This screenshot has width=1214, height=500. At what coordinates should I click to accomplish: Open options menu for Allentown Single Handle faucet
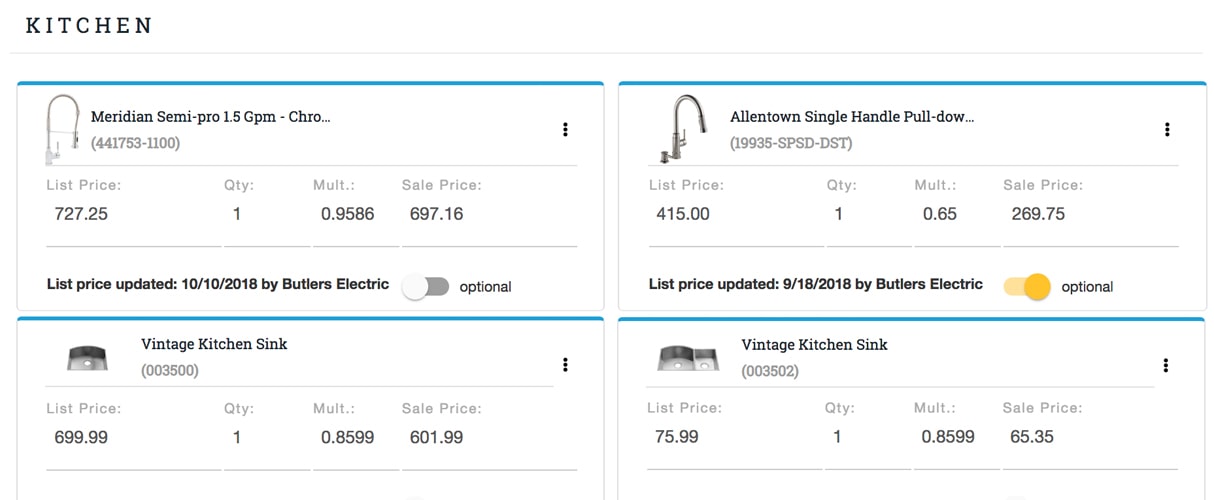click(x=1167, y=129)
